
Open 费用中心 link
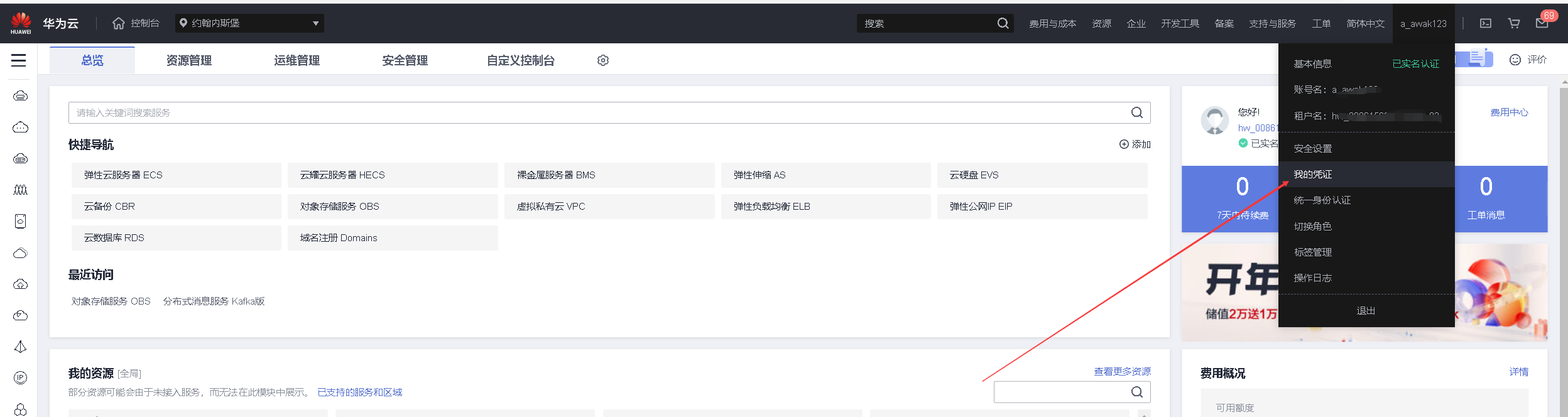coord(1509,112)
